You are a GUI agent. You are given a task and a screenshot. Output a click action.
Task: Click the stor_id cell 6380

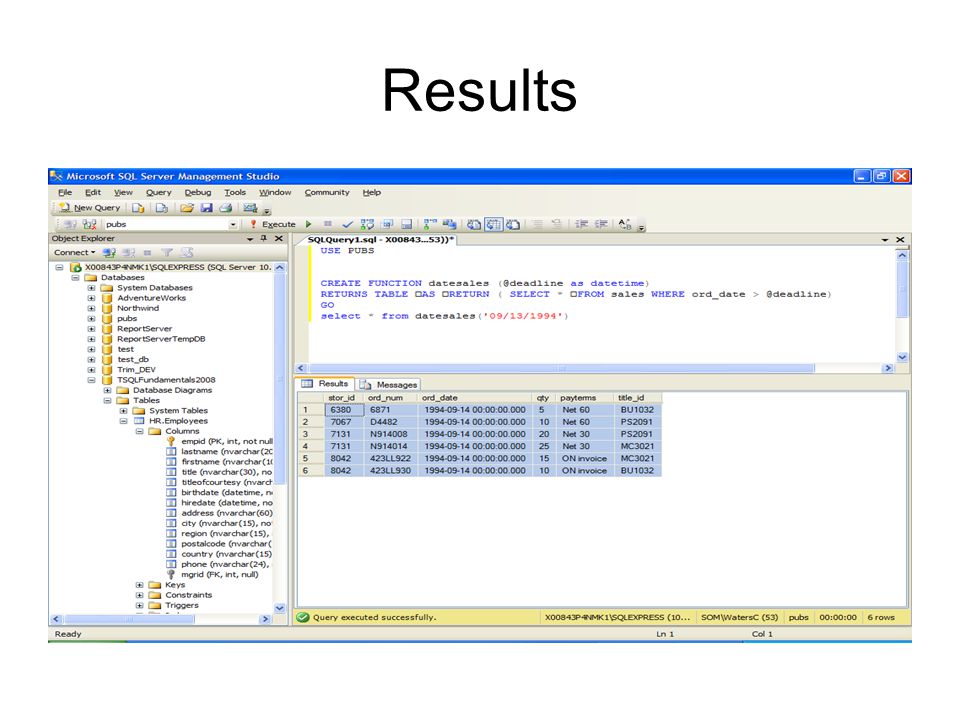click(x=344, y=410)
